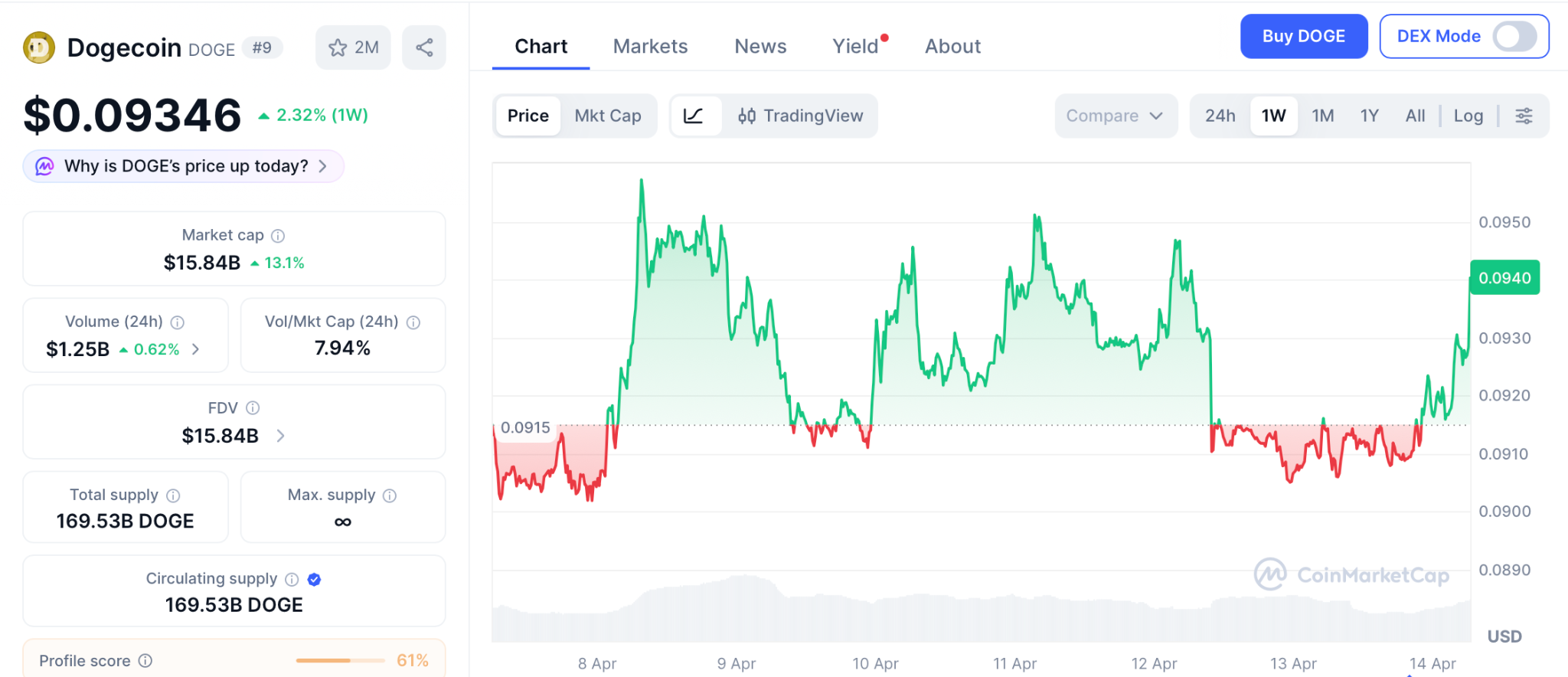The height and width of the screenshot is (677, 1568).
Task: Click the Profile score info icon
Action: [x=145, y=660]
